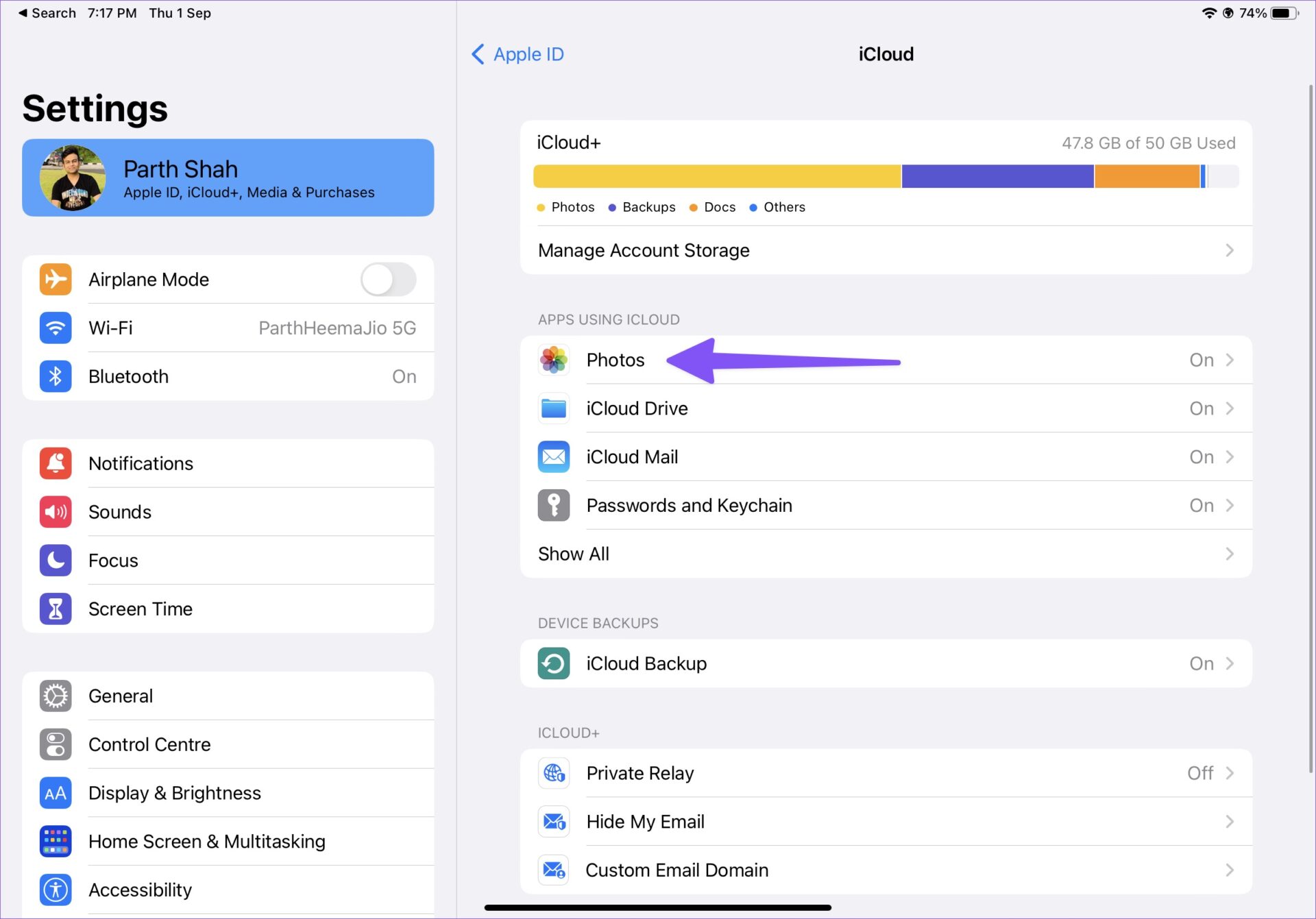Screen dimensions: 1316x919
Task: Open the Photos app icon in iCloud settings
Action: tap(553, 360)
